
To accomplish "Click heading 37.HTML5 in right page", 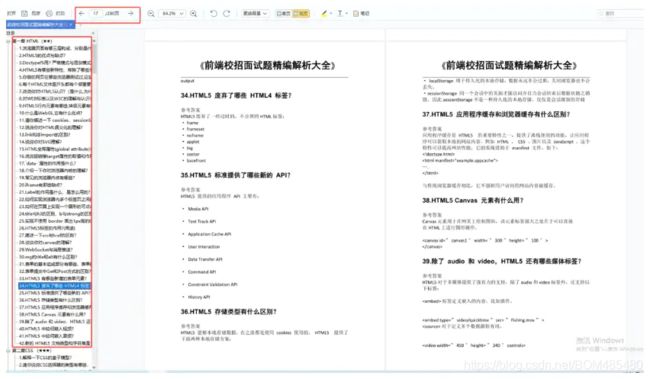I will click(x=496, y=114).
